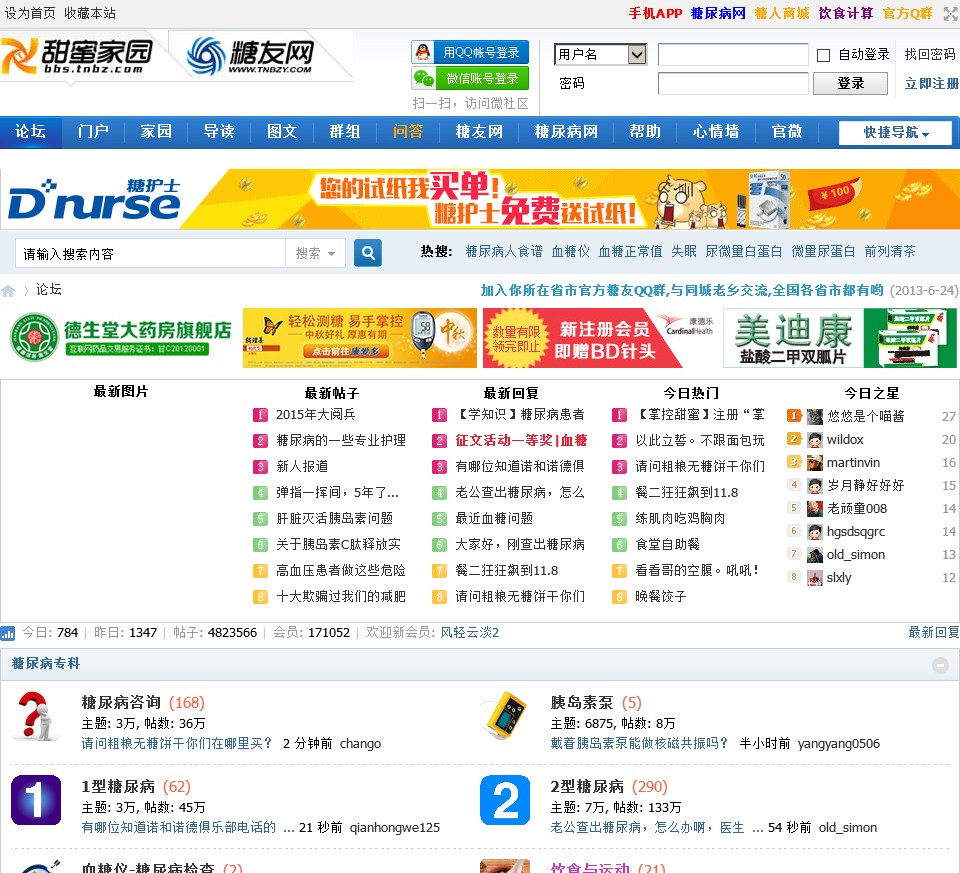The image size is (960, 873).
Task: Open the 手机APP link
Action: point(655,13)
